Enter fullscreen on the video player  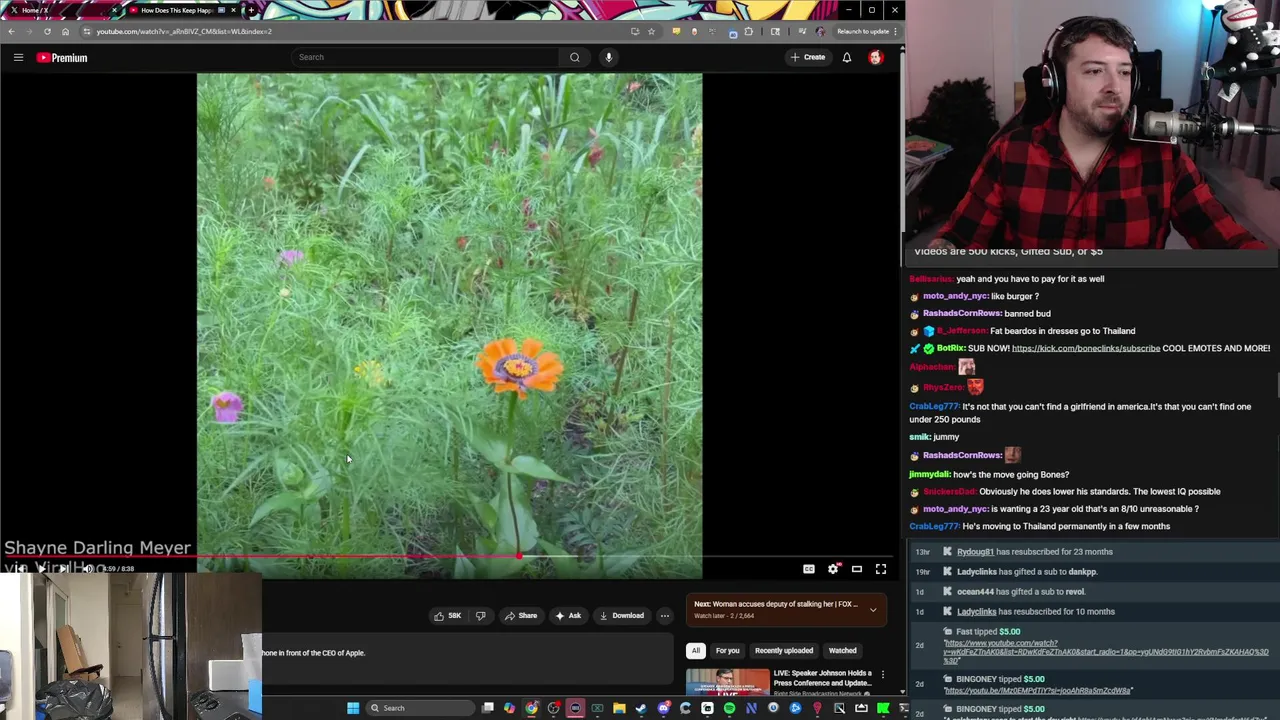point(881,569)
